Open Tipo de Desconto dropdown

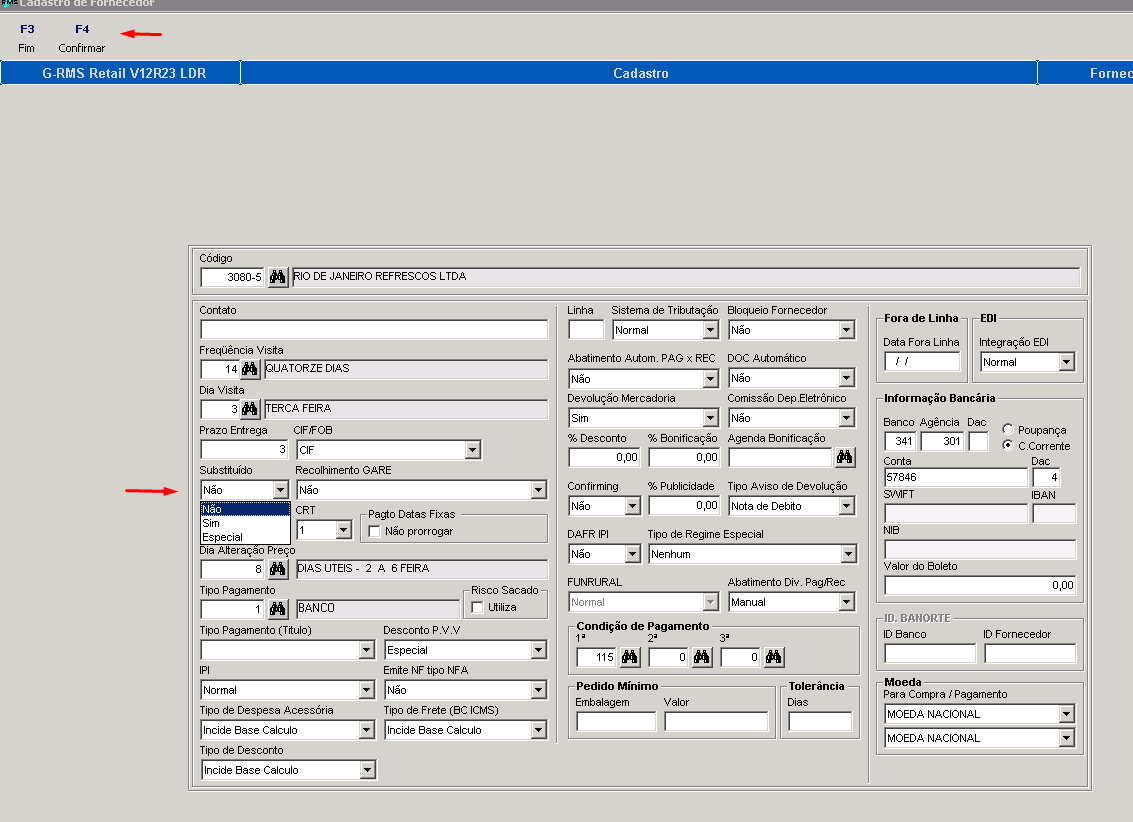tap(367, 770)
